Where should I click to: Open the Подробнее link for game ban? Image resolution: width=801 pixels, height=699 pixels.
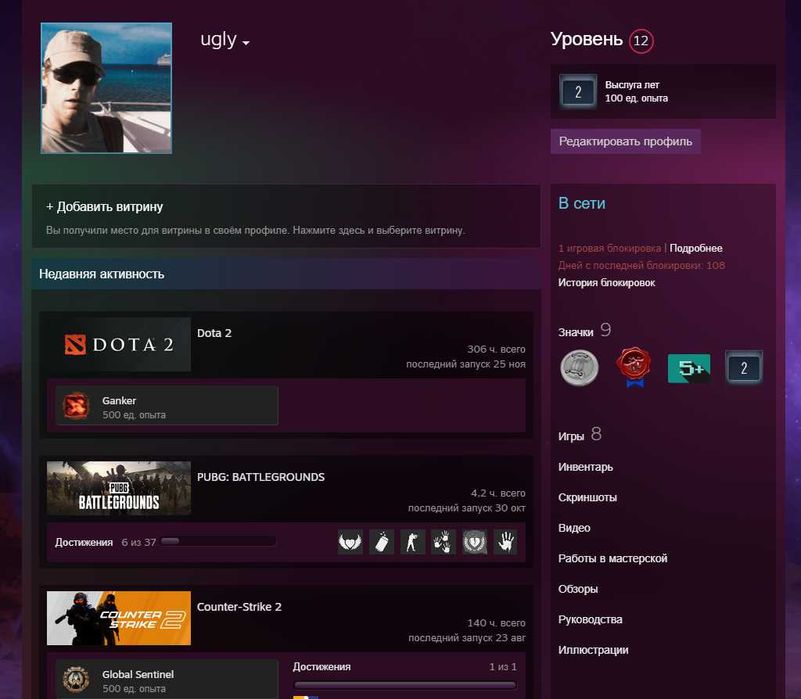click(x=696, y=248)
